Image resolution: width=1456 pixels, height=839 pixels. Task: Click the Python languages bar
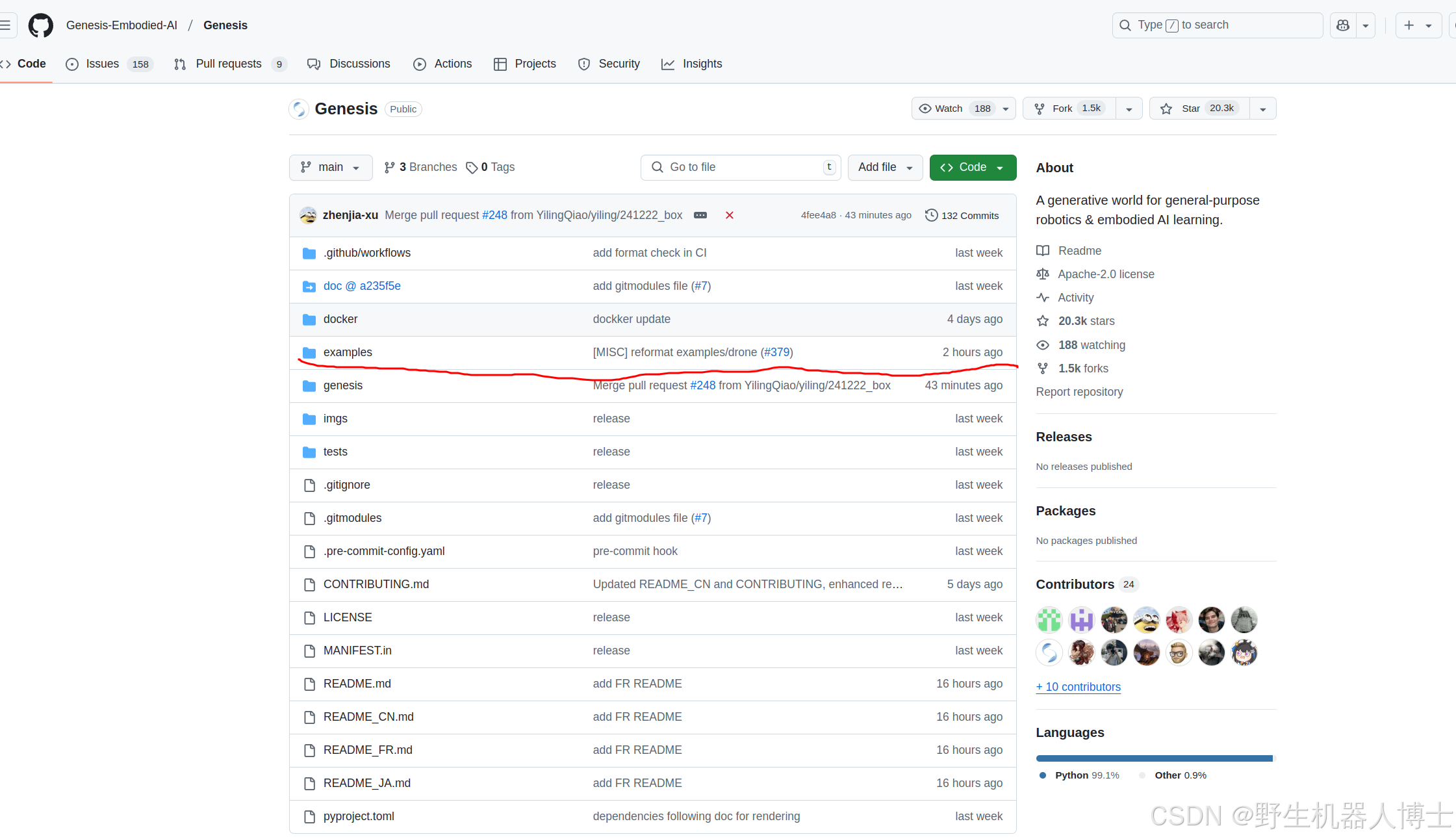[x=1153, y=758]
